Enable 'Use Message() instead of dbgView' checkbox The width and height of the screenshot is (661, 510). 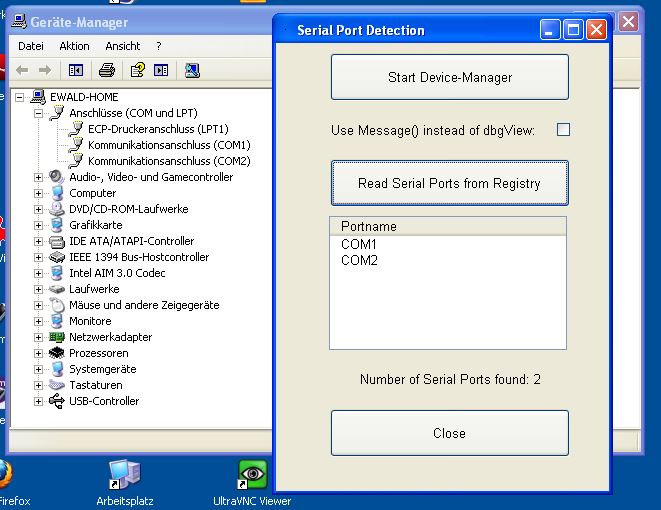563,130
